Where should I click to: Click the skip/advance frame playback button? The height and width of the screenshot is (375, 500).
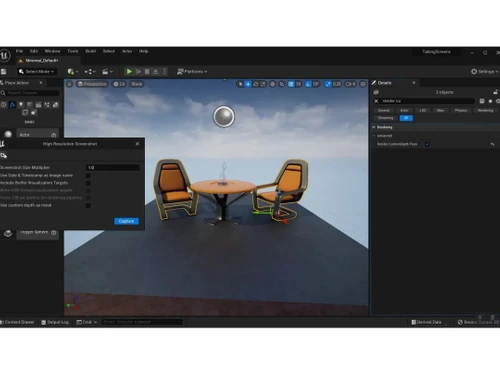[138, 72]
